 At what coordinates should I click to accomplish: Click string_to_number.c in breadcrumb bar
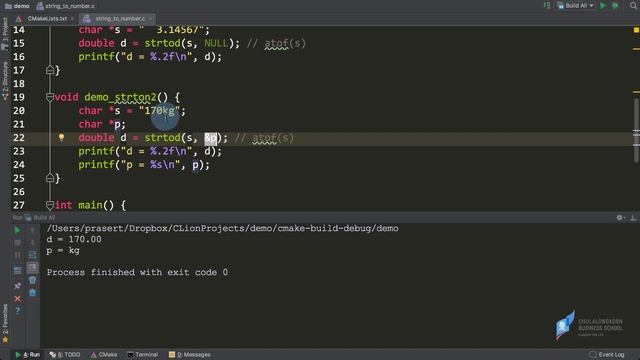66,6
